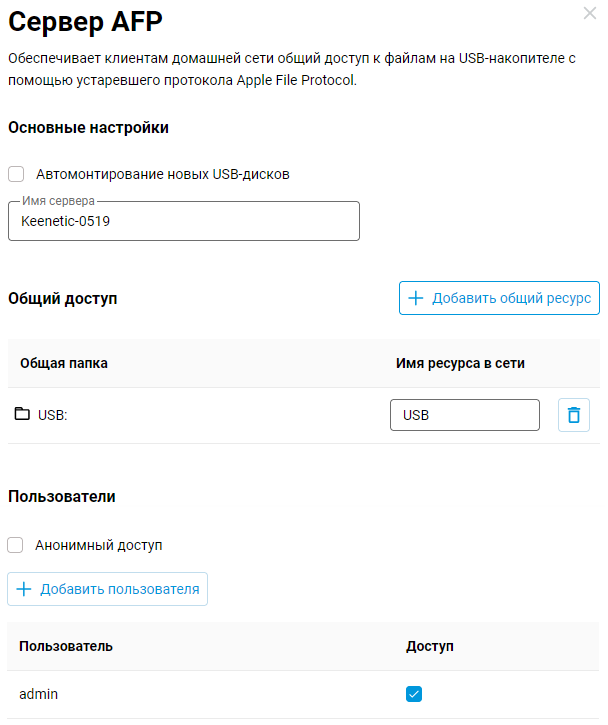Image resolution: width=608 pixels, height=725 pixels.
Task: Click the Основные настройки section heading
Action: tap(88, 128)
